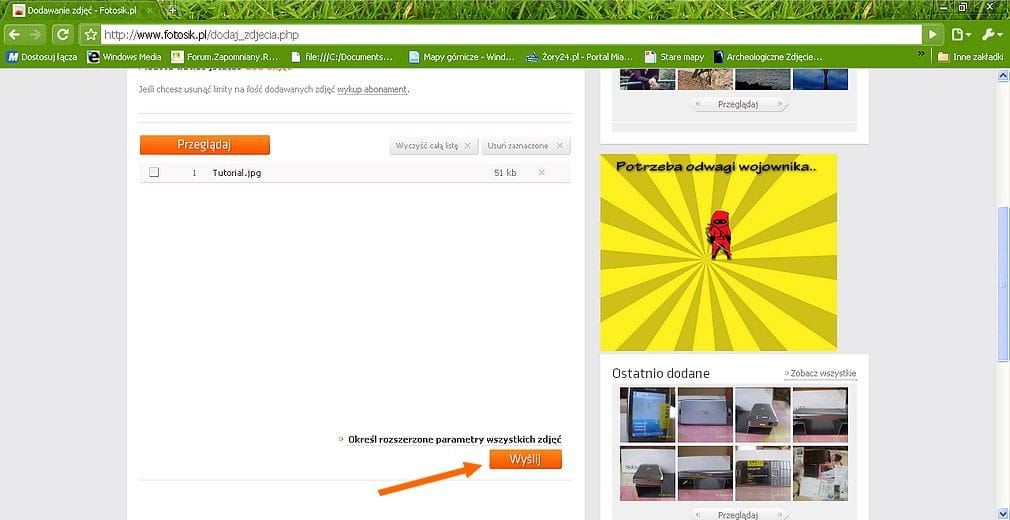The width and height of the screenshot is (1010, 520).
Task: Open second thumbnail in Ostatnio dodane top row
Action: 705,414
